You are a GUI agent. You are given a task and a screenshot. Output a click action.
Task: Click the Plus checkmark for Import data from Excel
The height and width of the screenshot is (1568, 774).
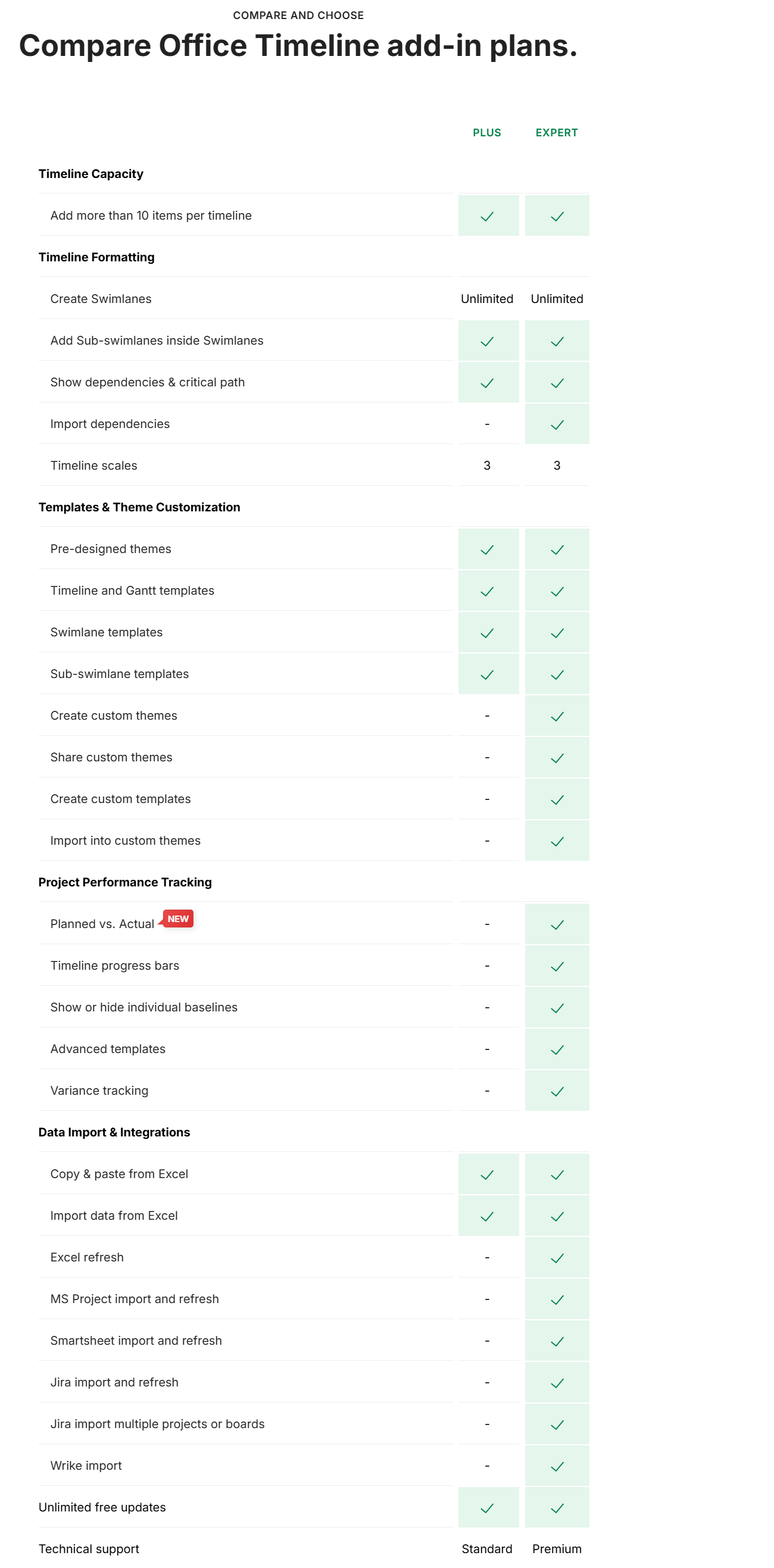click(x=486, y=1216)
